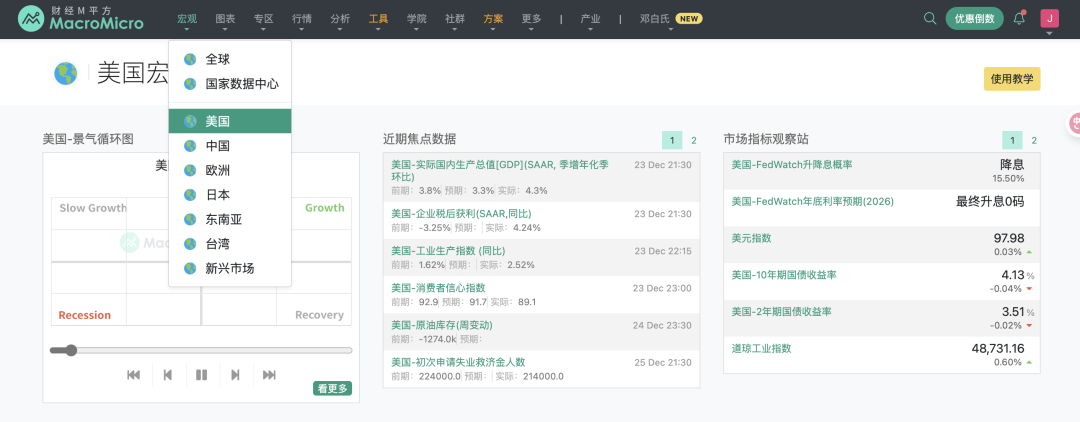This screenshot has width=1080, height=422.
Task: Switch to page 2 of 市场指标观察站
Action: click(1034, 141)
